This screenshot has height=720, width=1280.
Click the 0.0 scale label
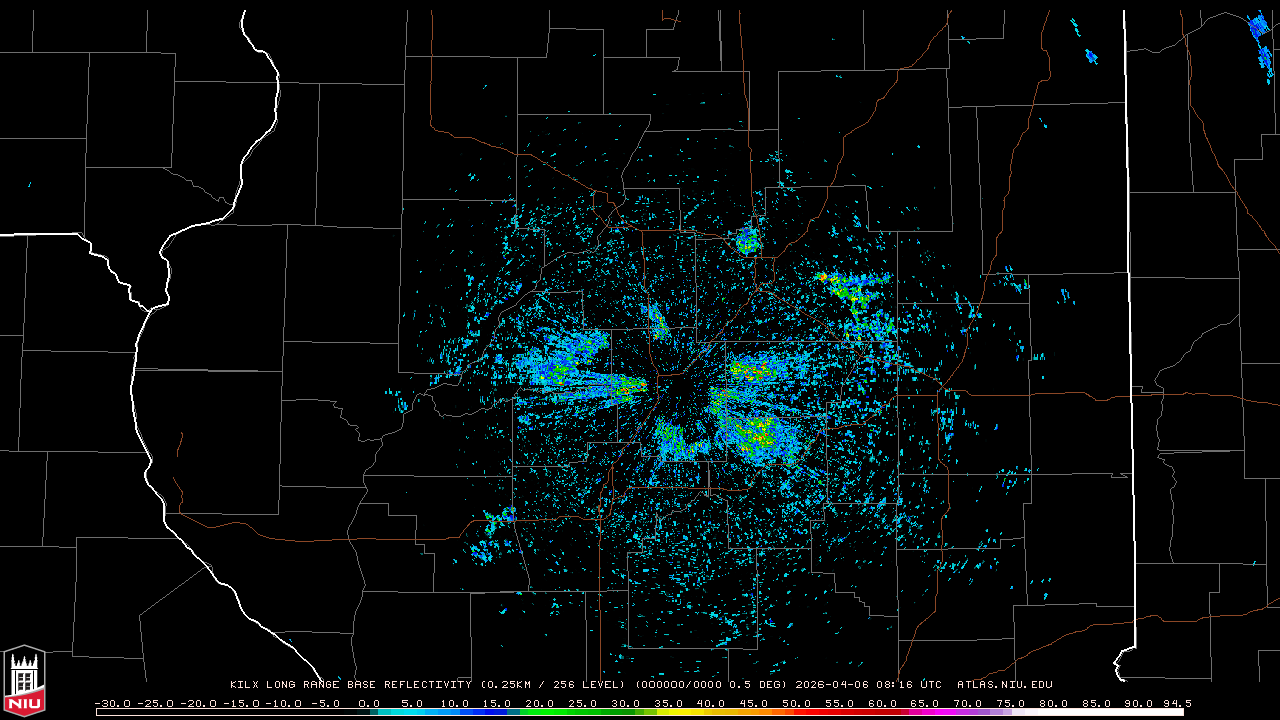pos(369,704)
